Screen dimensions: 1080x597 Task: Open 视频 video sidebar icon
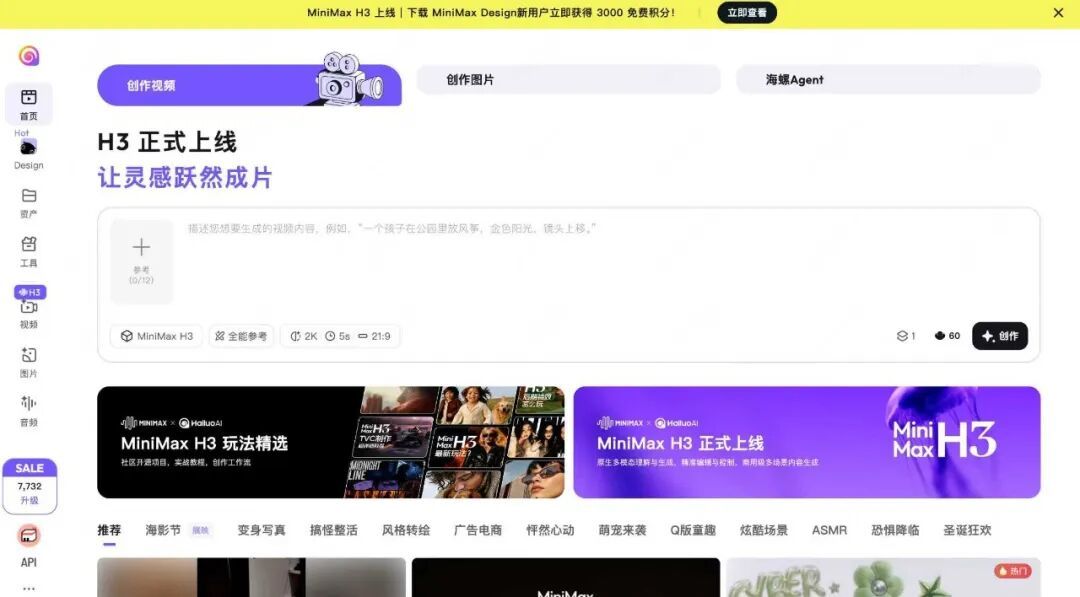point(28,313)
